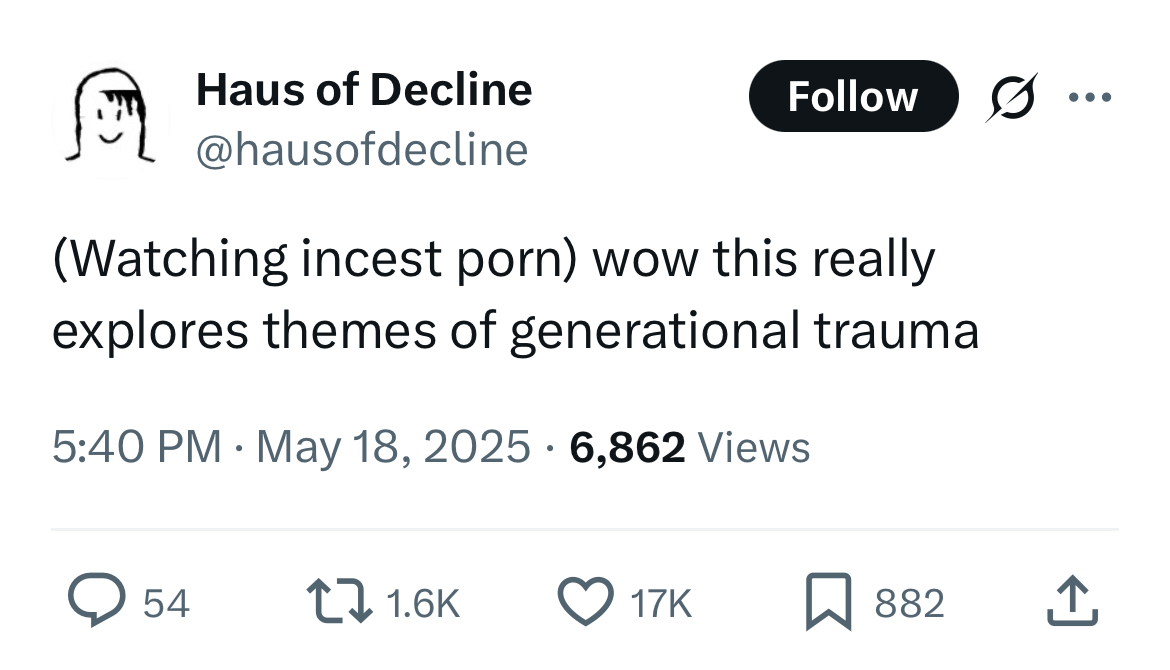
Task: Like the post with heart icon
Action: [586, 601]
